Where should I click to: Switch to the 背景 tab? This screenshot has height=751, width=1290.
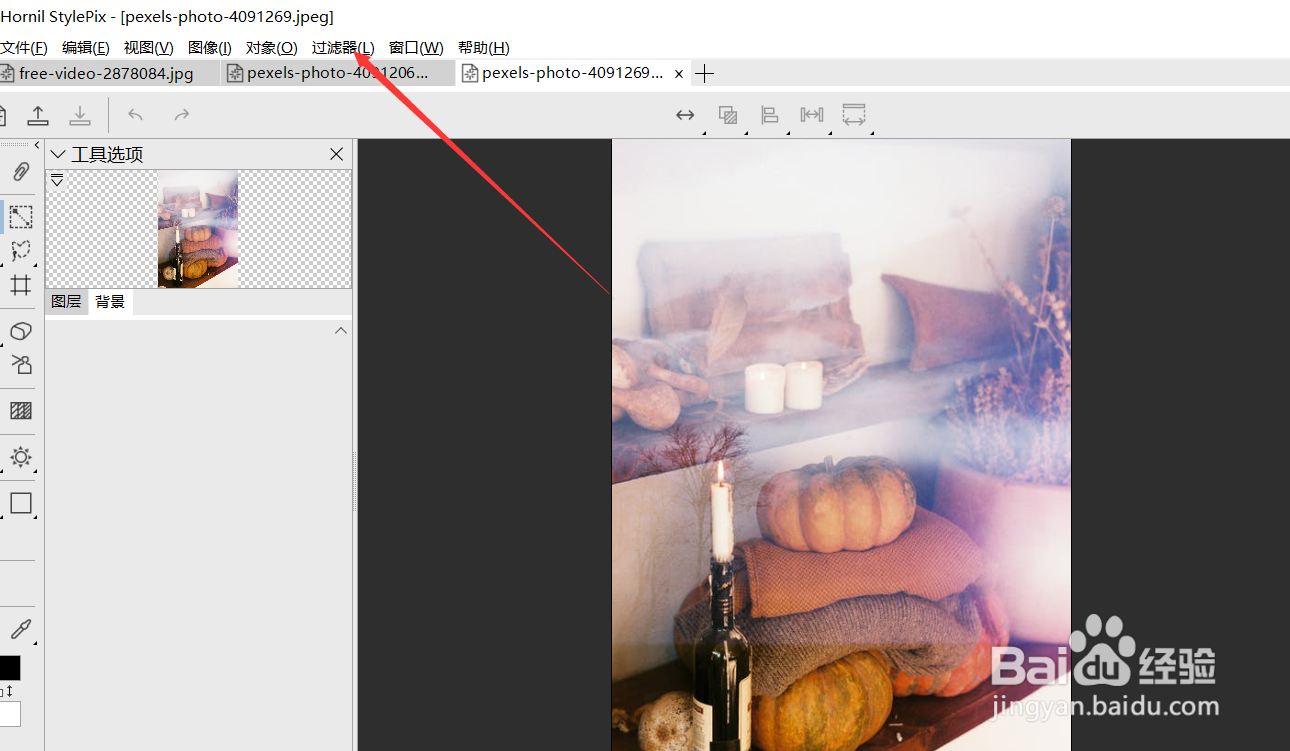point(110,301)
